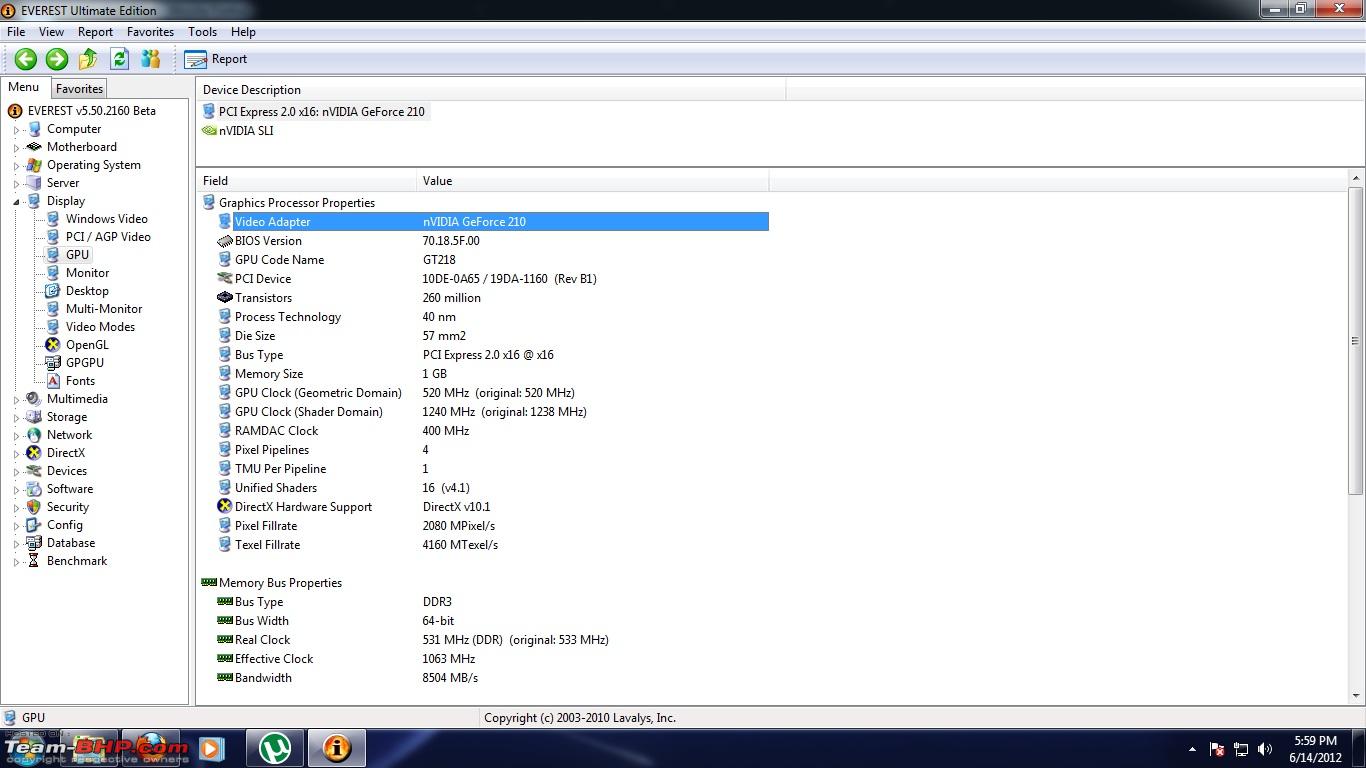Click the OpenGL icon in tree
The height and width of the screenshot is (768, 1366).
point(53,345)
